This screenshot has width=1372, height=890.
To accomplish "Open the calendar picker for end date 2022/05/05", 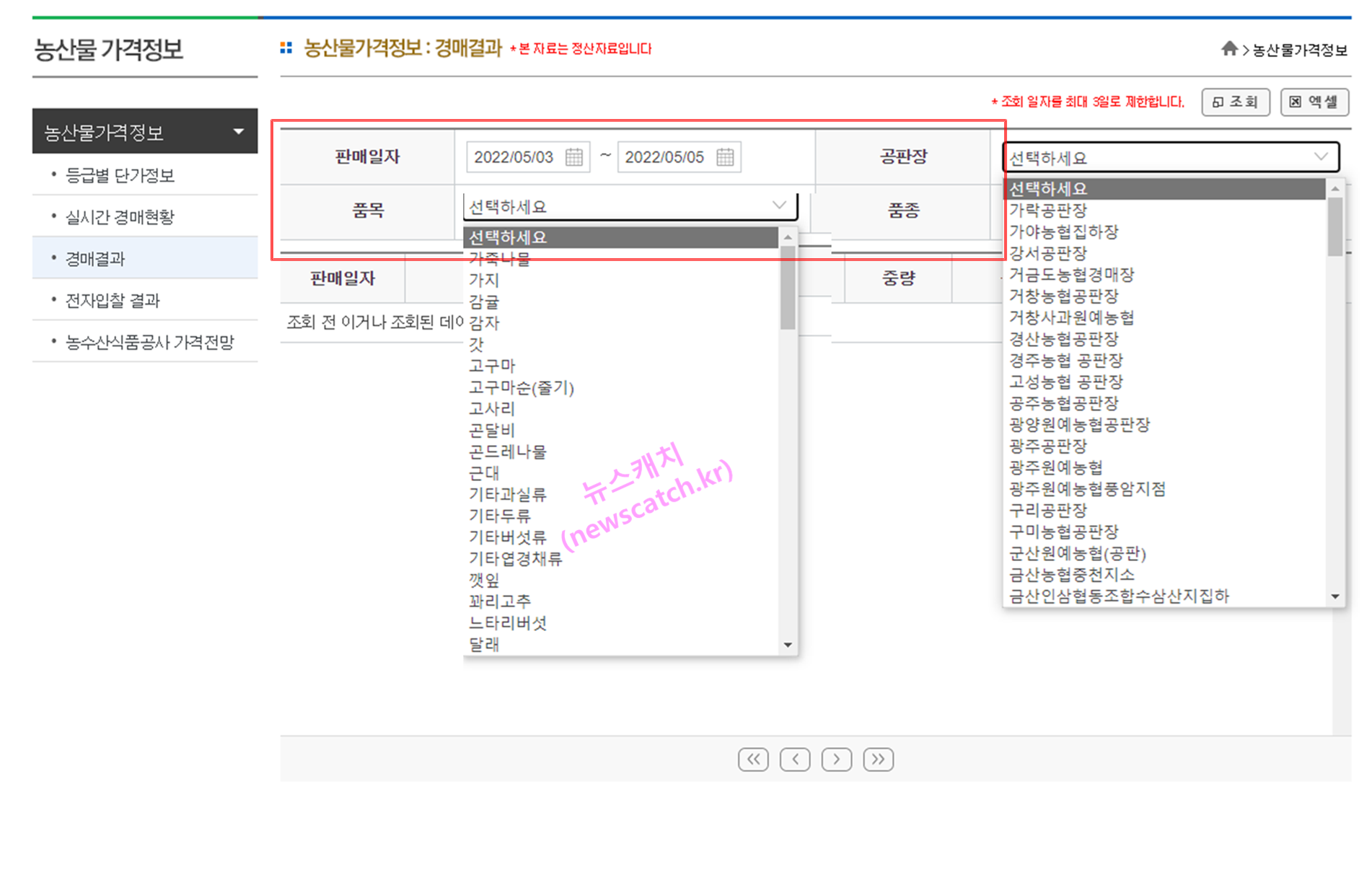I will [x=727, y=157].
